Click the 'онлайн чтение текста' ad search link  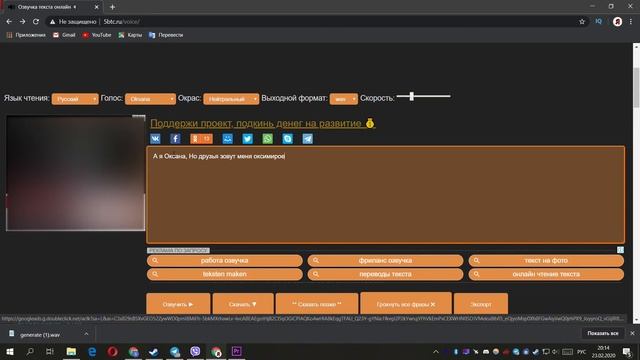pyautogui.click(x=546, y=274)
